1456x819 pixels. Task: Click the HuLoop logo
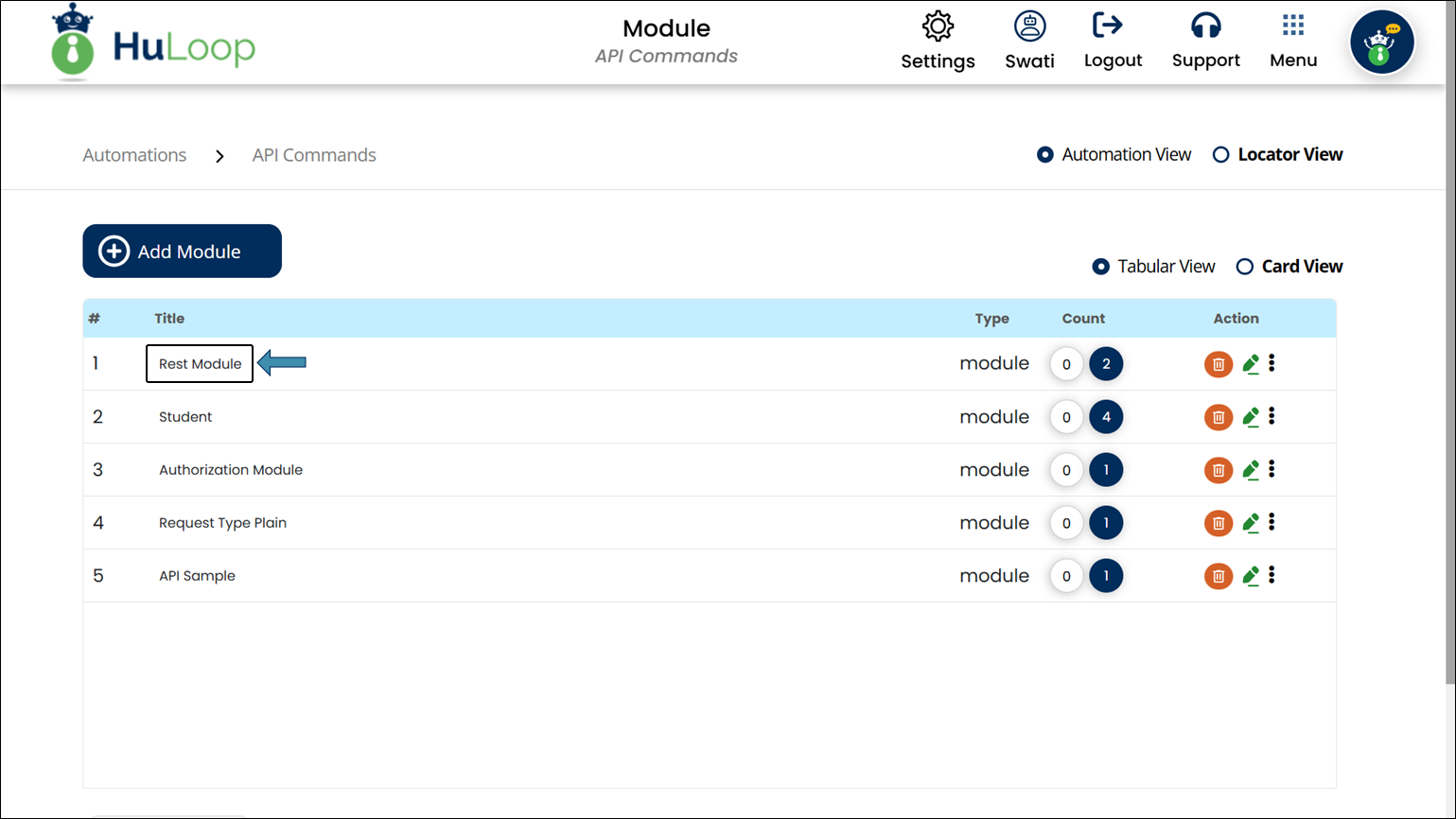(153, 43)
